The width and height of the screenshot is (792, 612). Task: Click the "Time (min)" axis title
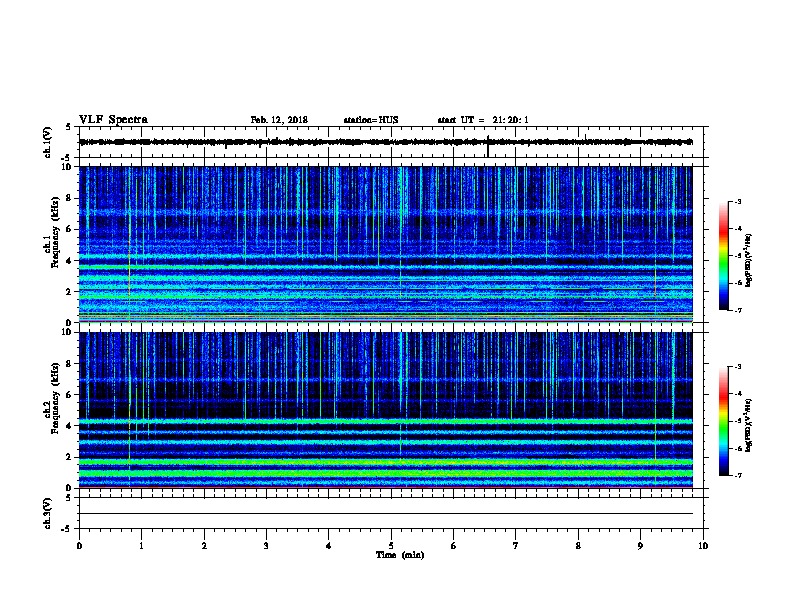(x=400, y=555)
